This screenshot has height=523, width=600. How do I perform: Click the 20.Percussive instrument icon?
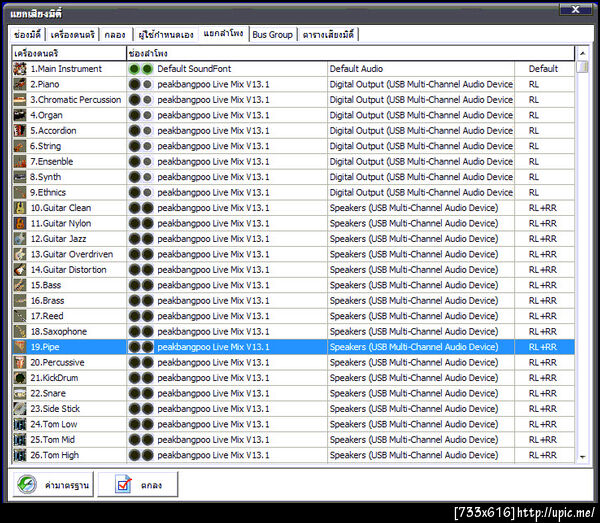tap(20, 362)
